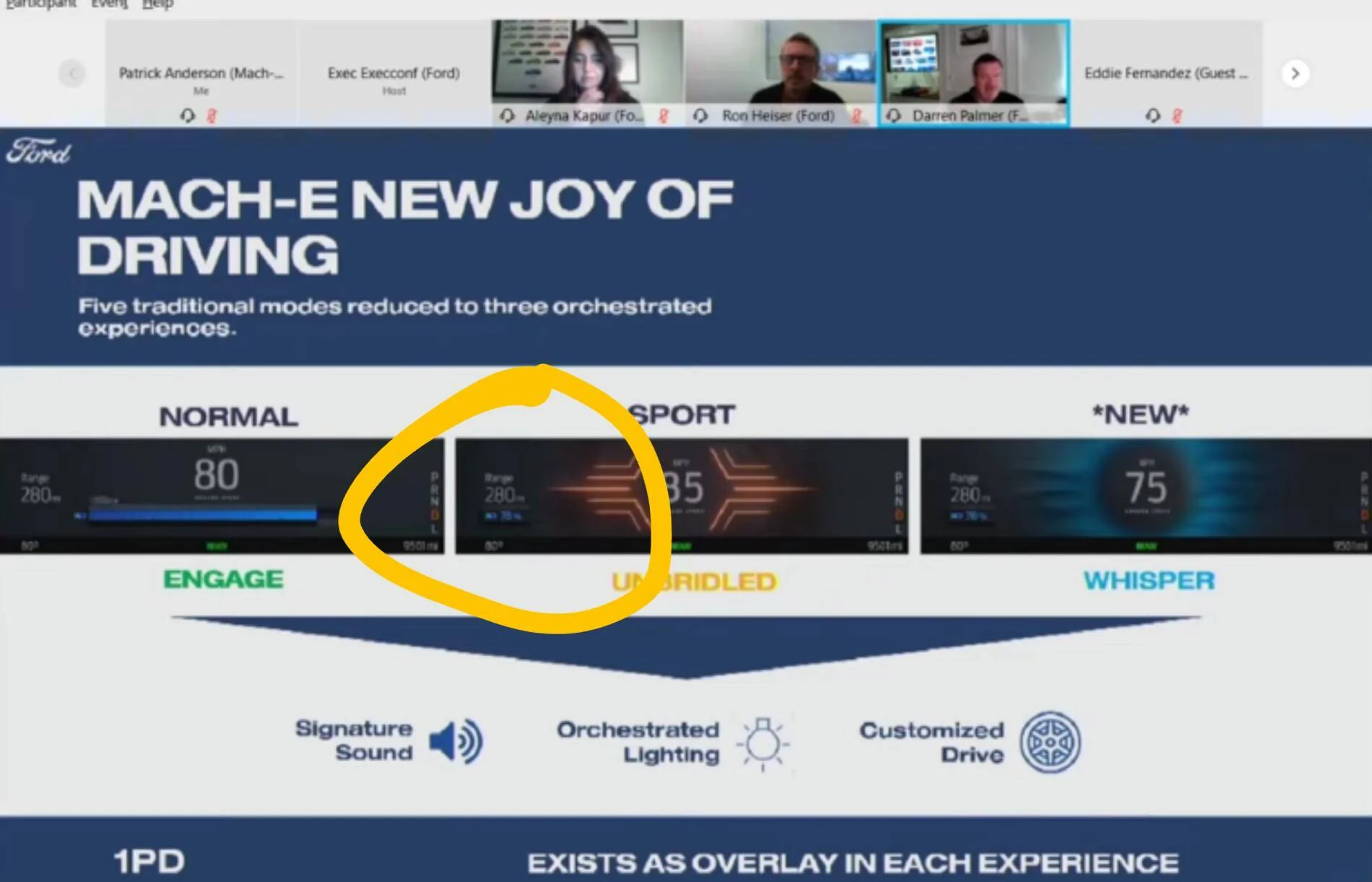Viewport: 1372px width, 882px height.
Task: Select the Exec Execconf host tile
Action: 394,74
